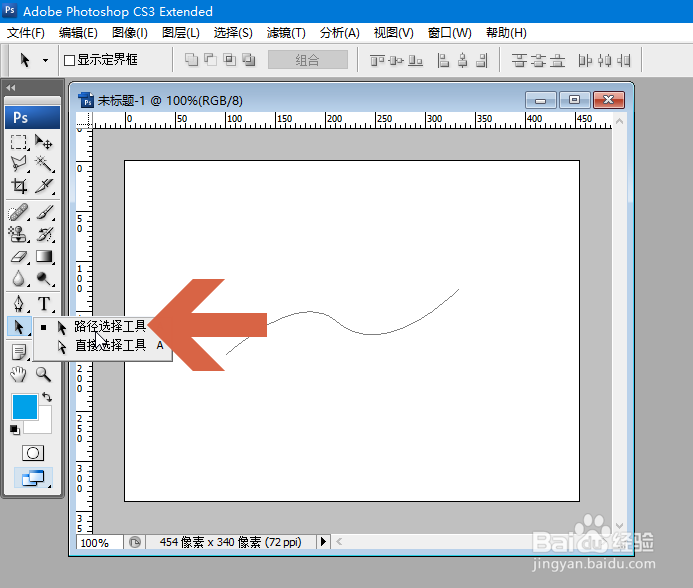Click the blue foreground color swatch
The image size is (693, 588).
(25, 407)
